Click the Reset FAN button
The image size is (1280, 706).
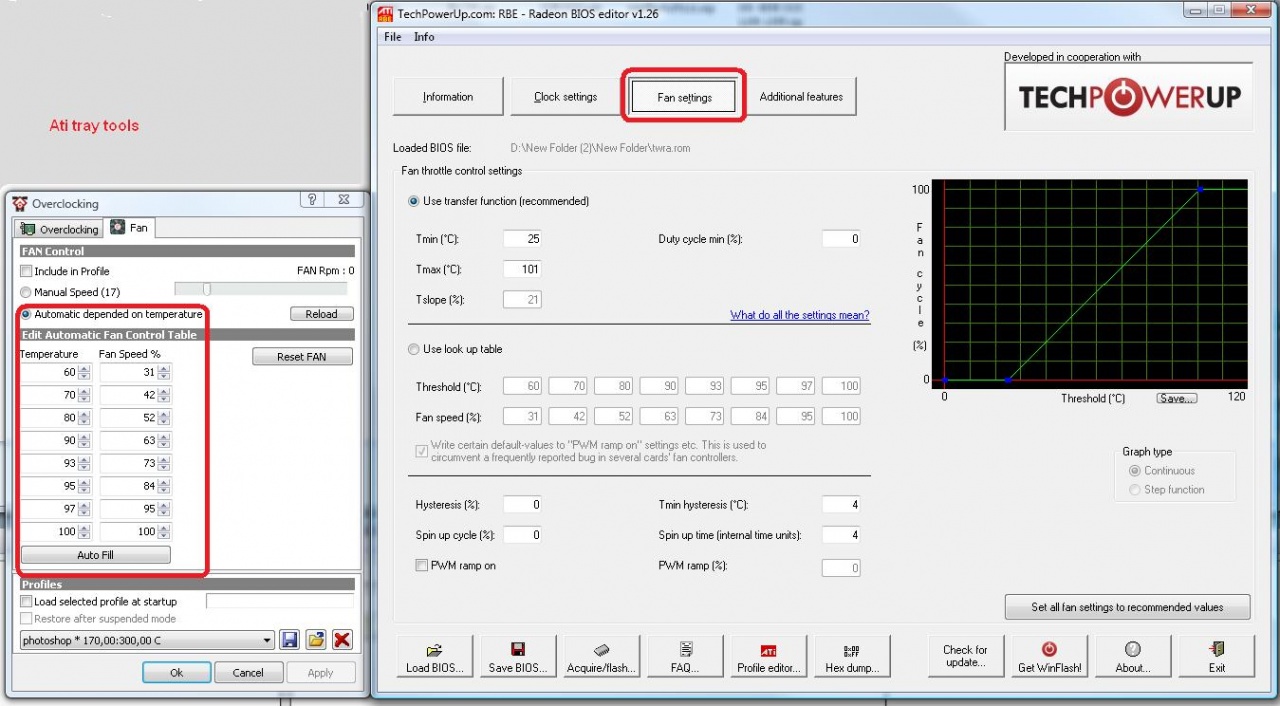click(x=302, y=356)
